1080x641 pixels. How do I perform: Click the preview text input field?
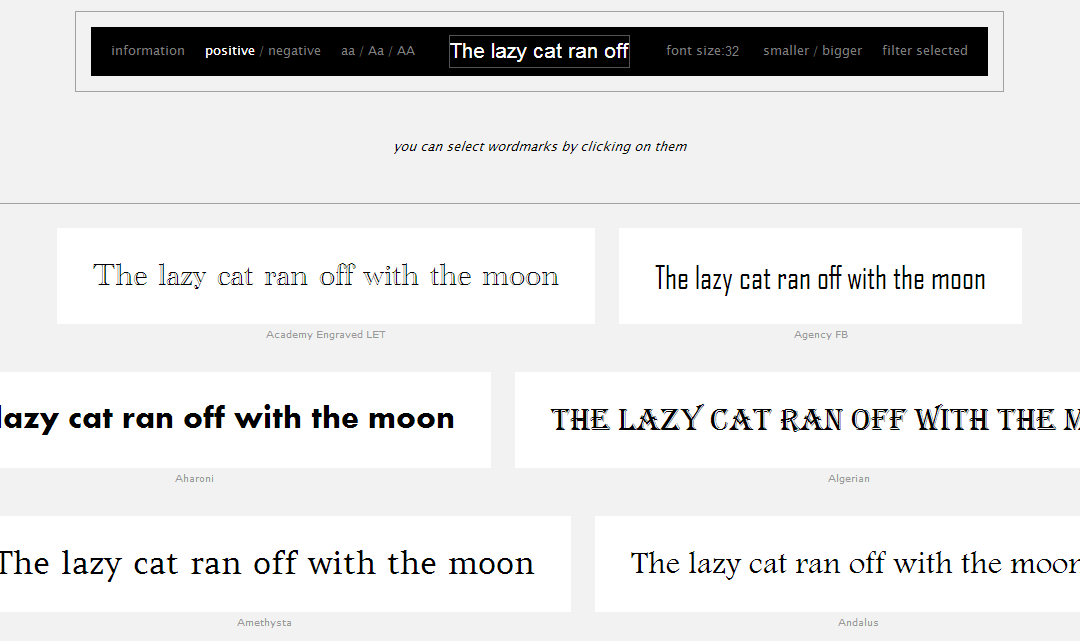(x=539, y=52)
